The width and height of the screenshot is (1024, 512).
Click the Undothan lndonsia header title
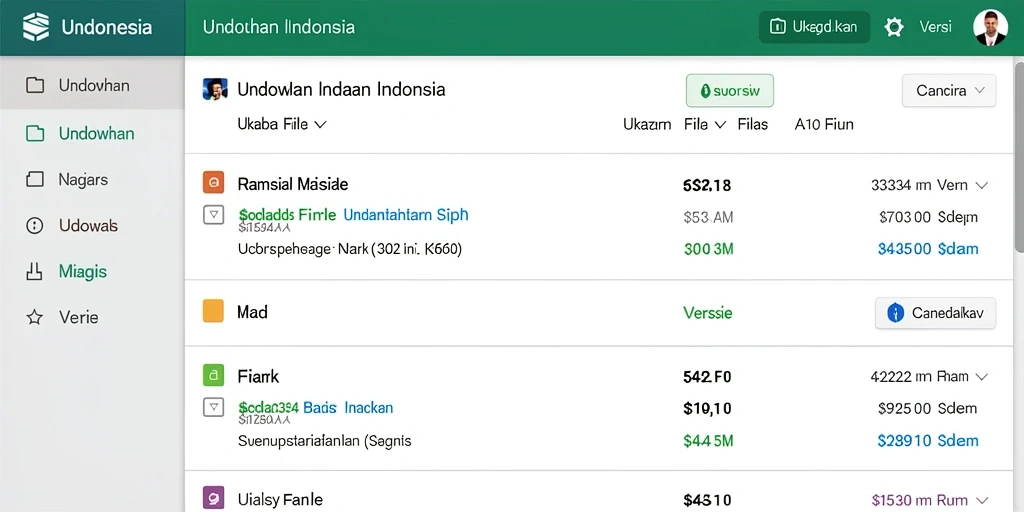(x=279, y=27)
